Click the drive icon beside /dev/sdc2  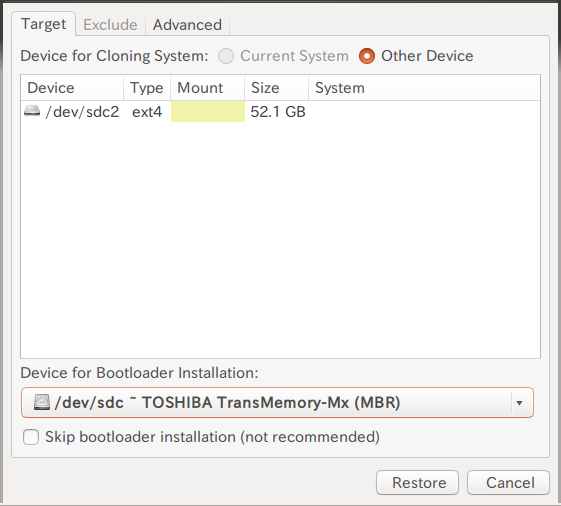32,111
